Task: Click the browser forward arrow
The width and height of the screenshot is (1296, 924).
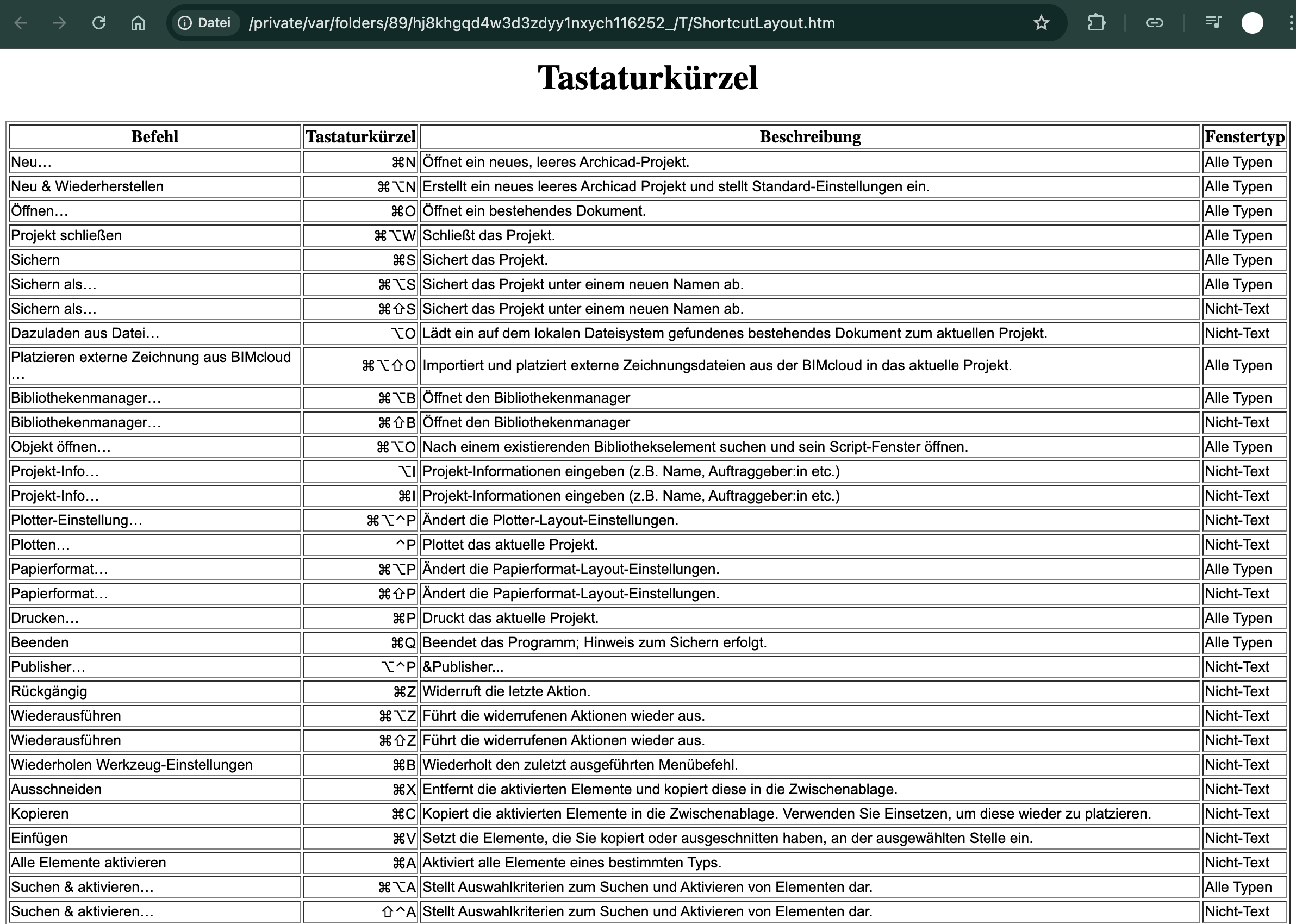Action: [60, 23]
